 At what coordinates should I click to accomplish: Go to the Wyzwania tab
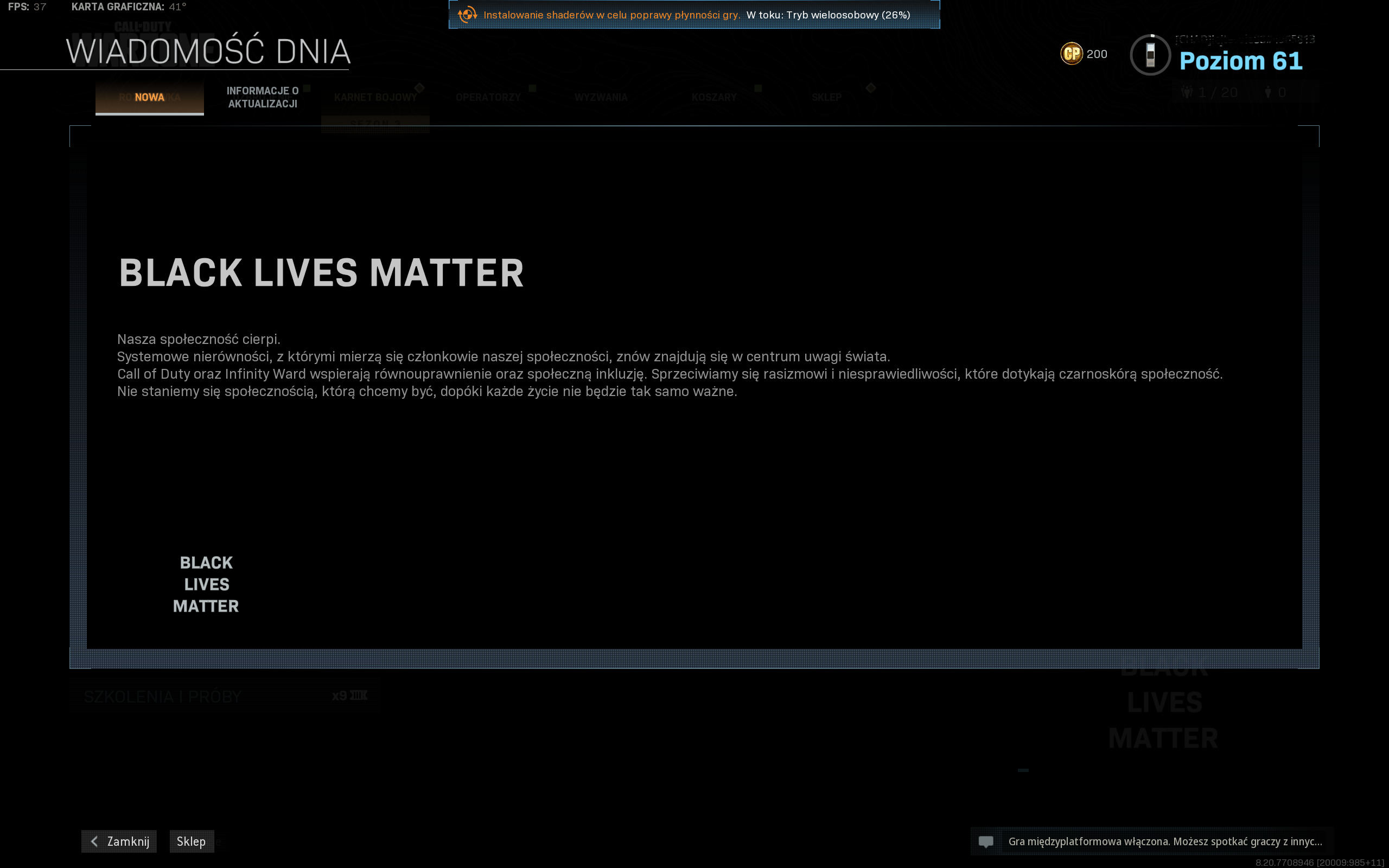pyautogui.click(x=601, y=98)
